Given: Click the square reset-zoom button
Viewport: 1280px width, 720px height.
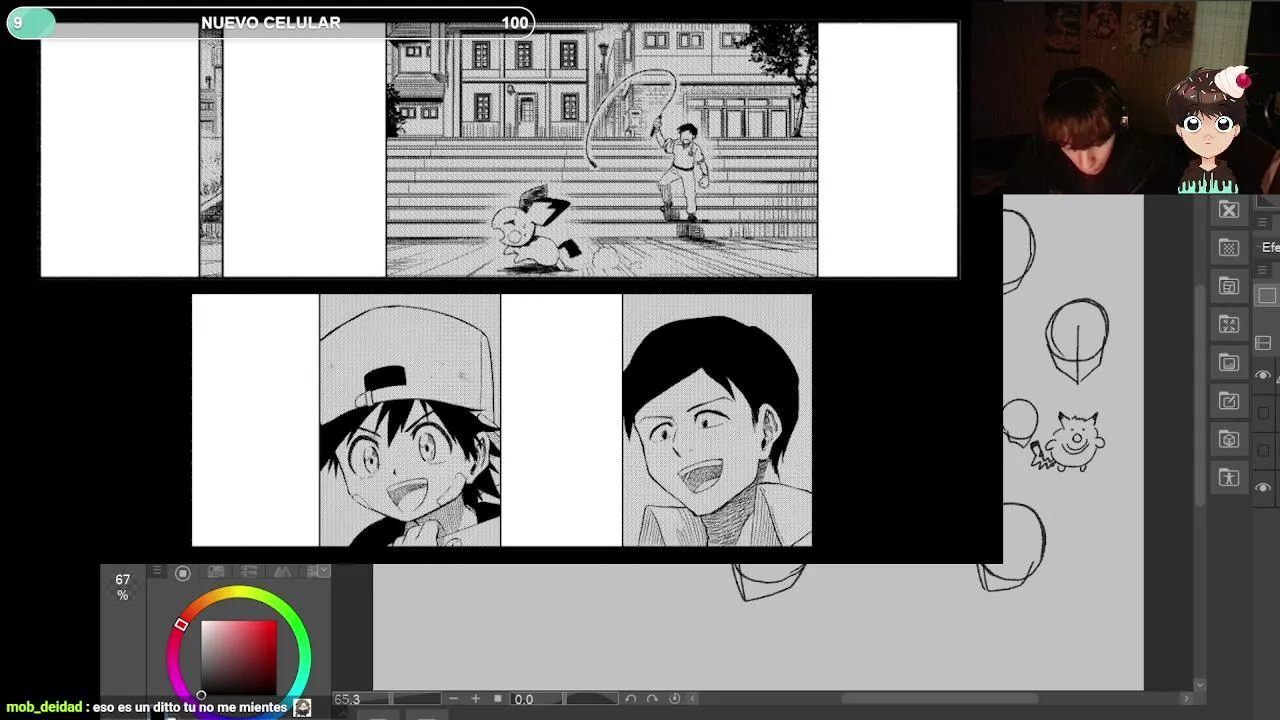Looking at the screenshot, I should pyautogui.click(x=498, y=699).
